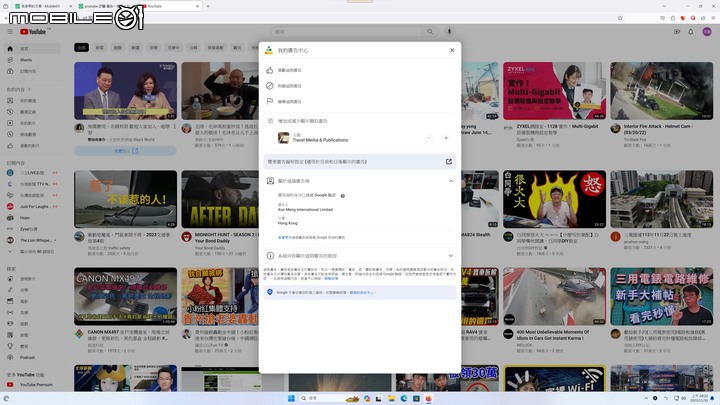Open Shorts in YouTube sidebar

tap(32, 60)
